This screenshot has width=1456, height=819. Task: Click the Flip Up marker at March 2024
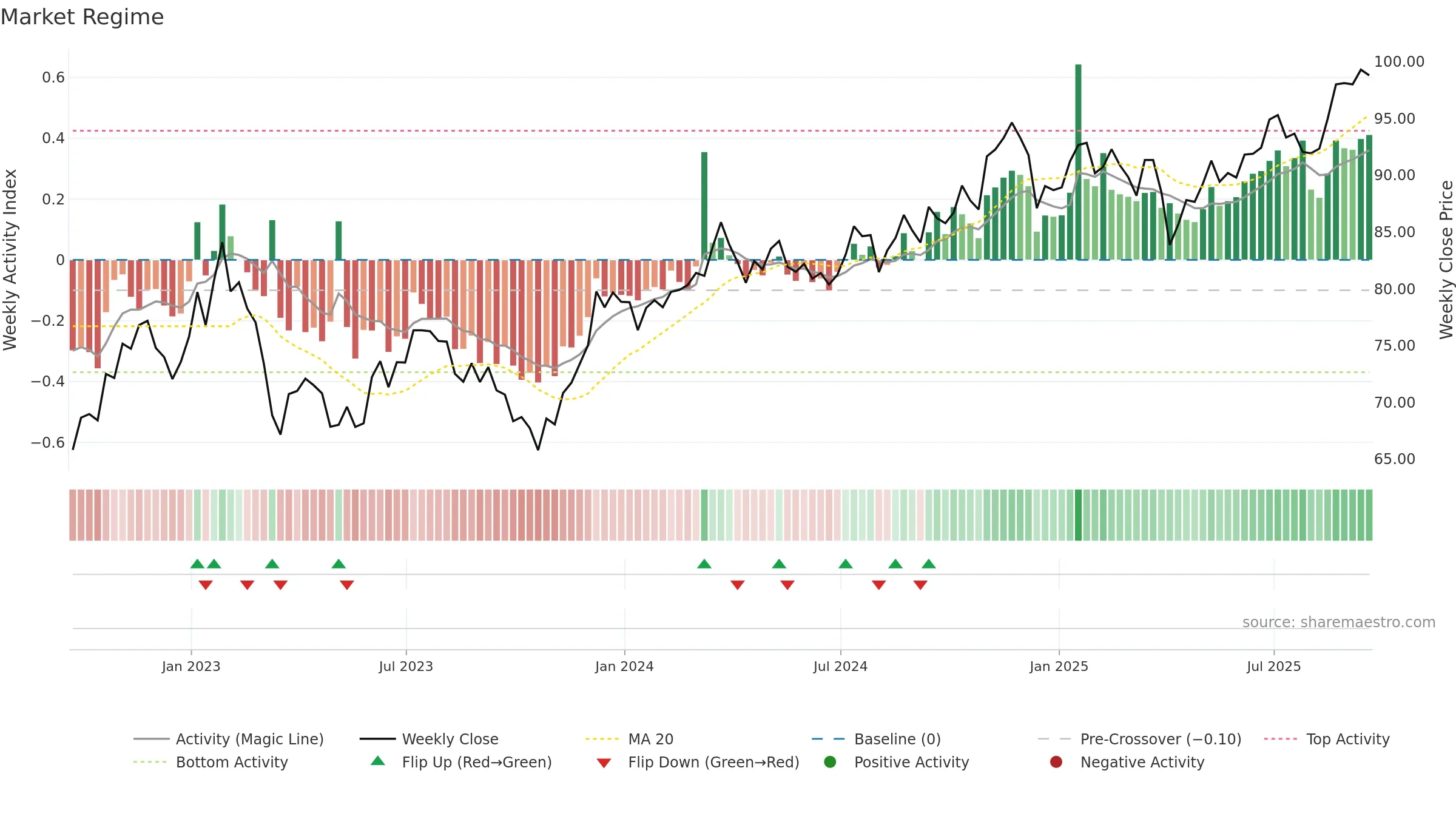point(704,564)
